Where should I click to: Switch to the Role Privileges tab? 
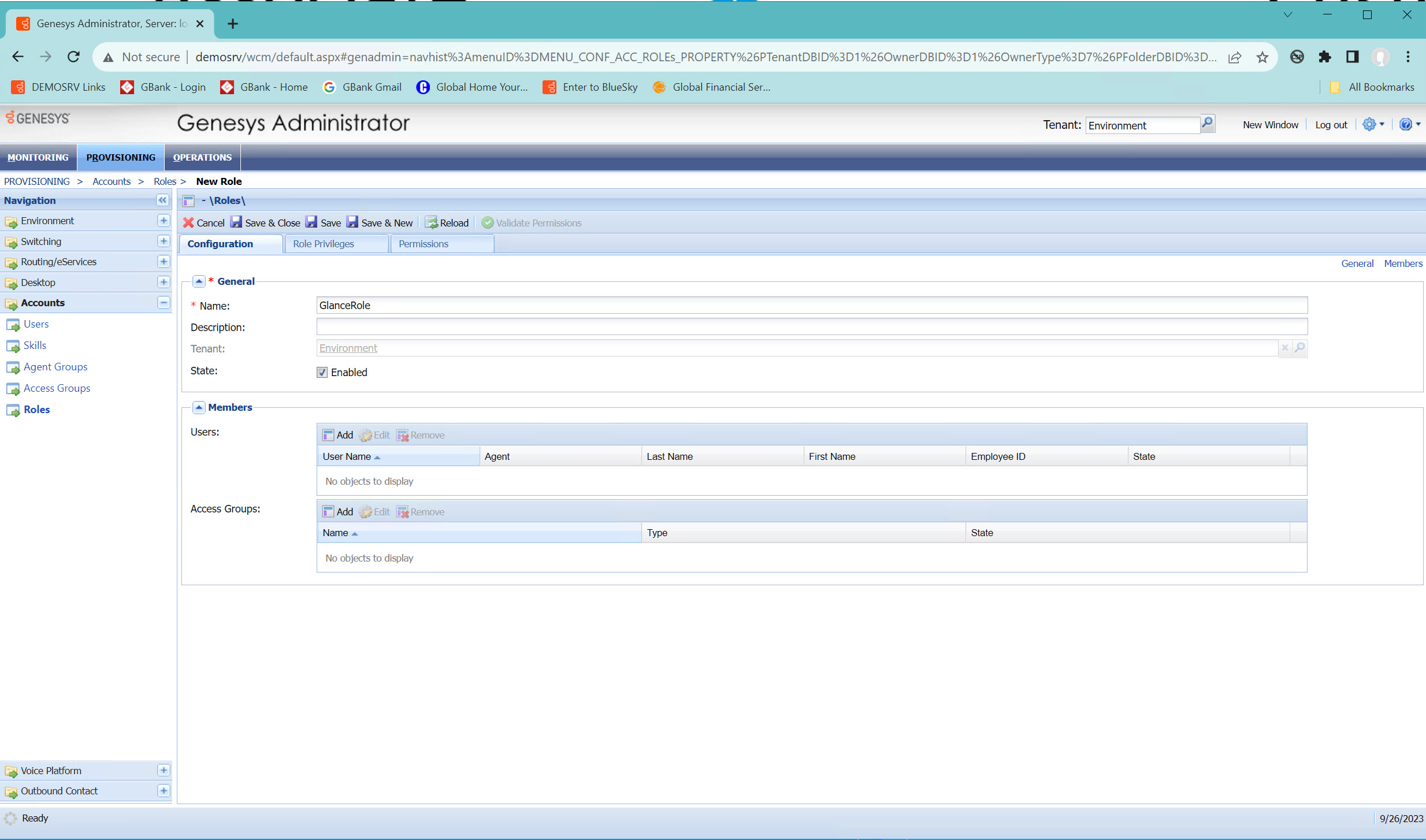[x=336, y=244]
